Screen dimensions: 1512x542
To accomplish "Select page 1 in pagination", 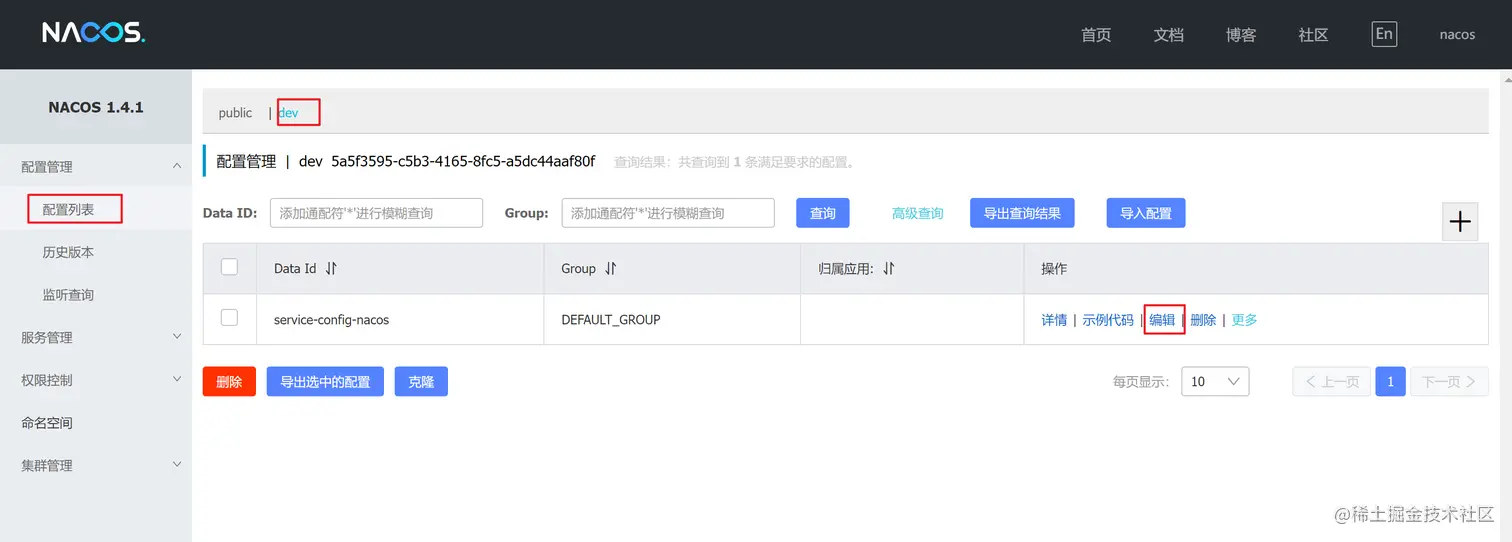I will (x=1390, y=381).
